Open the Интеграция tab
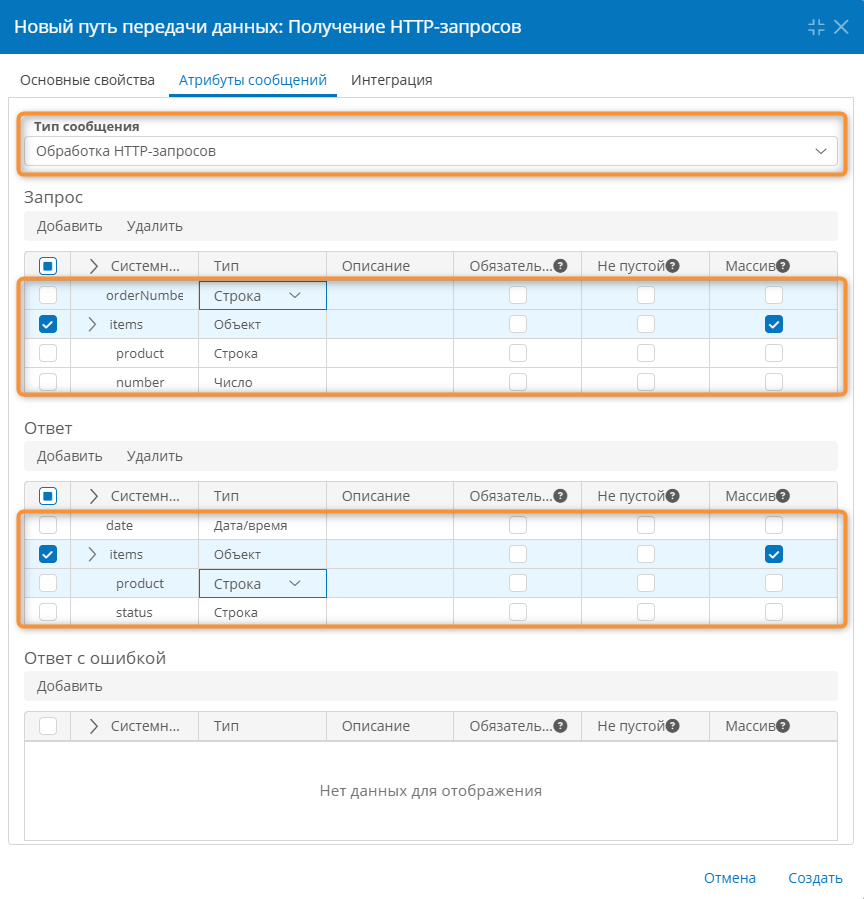The height and width of the screenshot is (899, 864). point(391,80)
